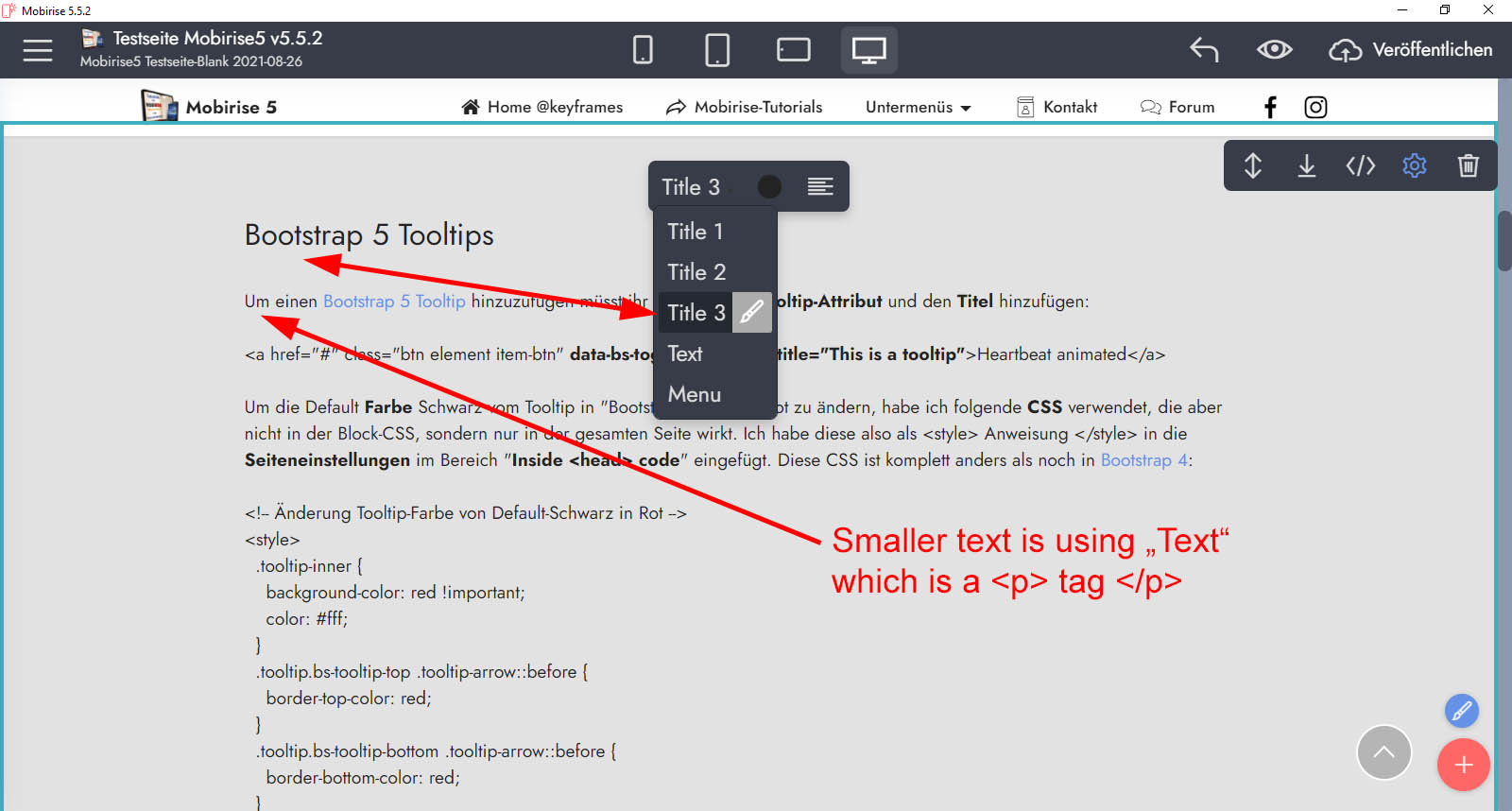Click the '.tooltip.bs-tooltip-top' selector line

click(x=421, y=672)
